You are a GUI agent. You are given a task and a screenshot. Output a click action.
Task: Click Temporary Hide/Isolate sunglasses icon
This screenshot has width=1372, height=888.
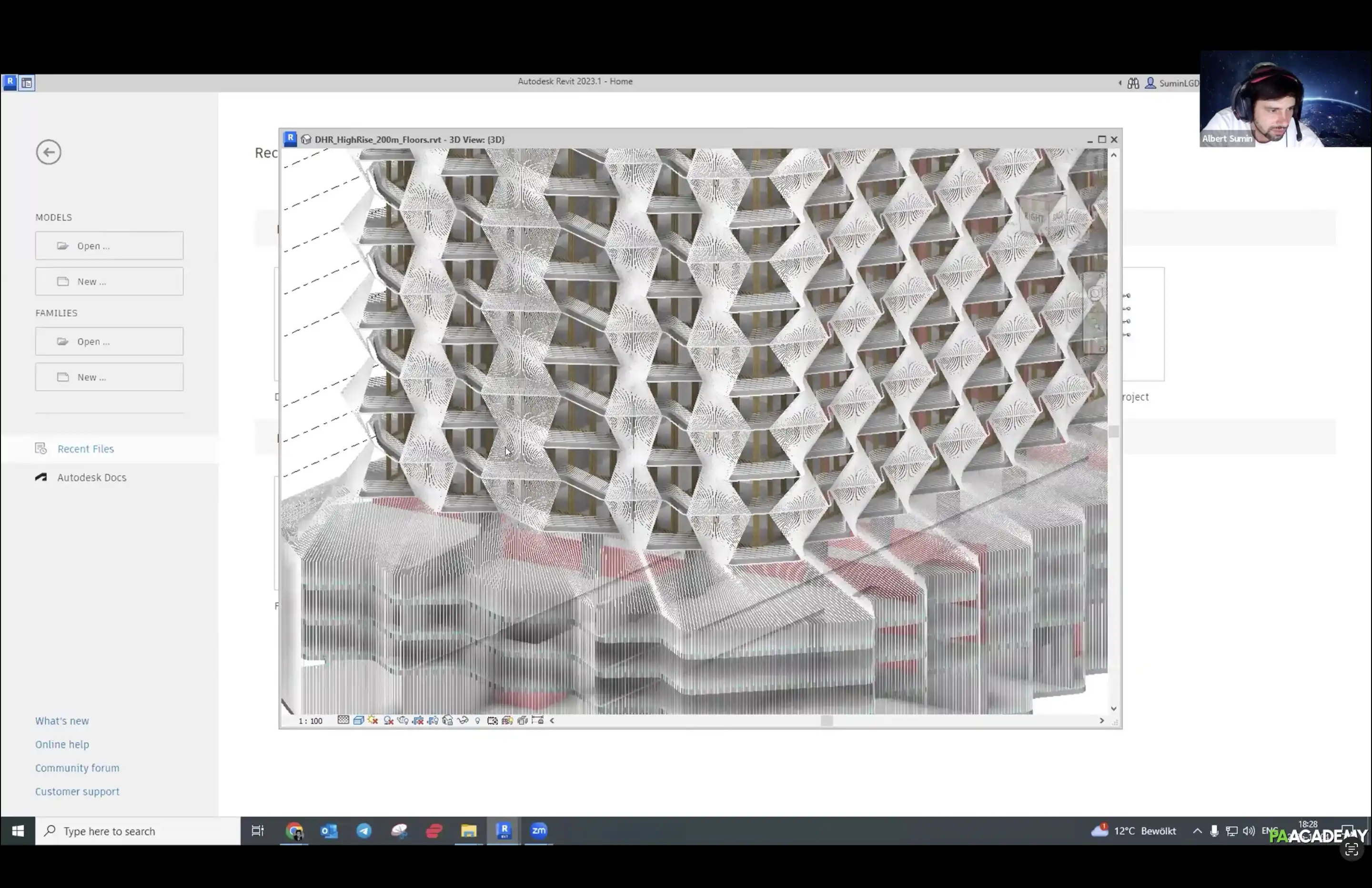pos(462,720)
